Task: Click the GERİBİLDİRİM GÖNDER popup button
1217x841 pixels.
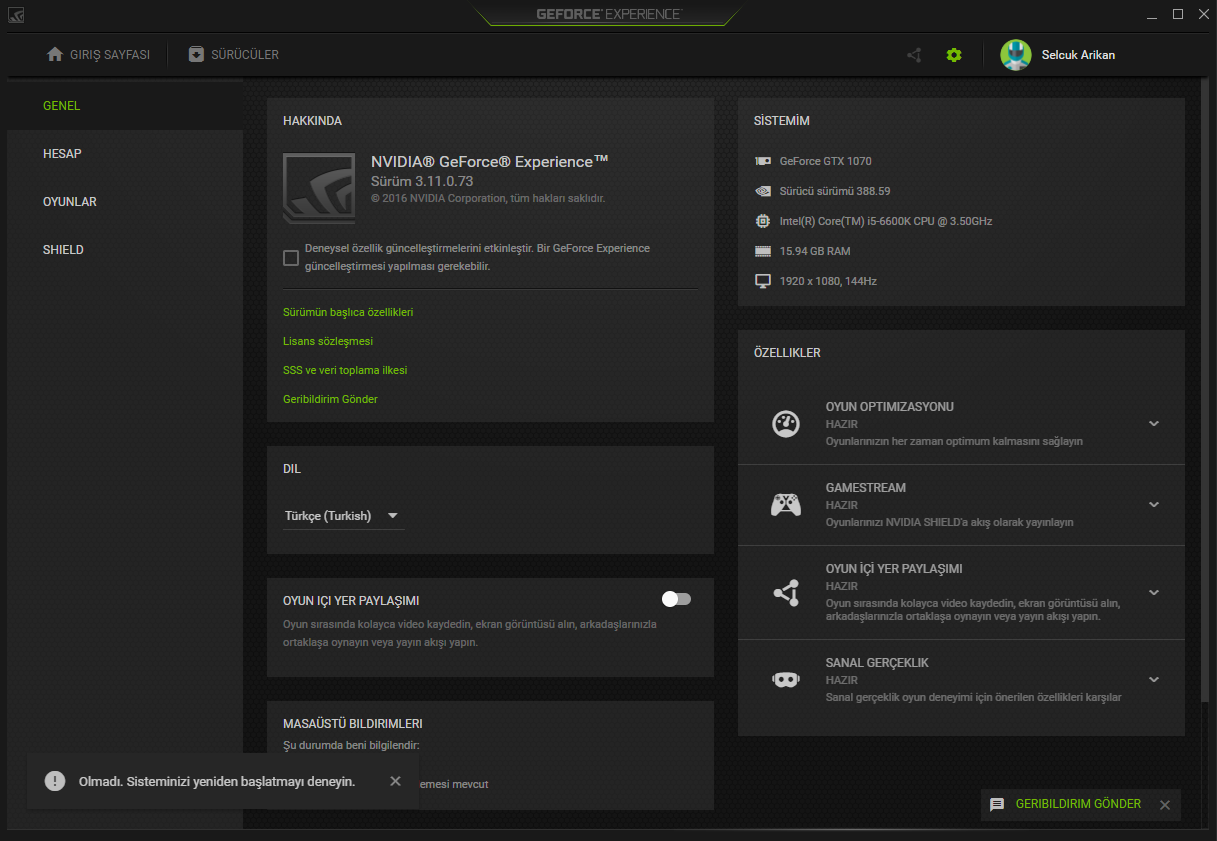Action: coord(1078,804)
